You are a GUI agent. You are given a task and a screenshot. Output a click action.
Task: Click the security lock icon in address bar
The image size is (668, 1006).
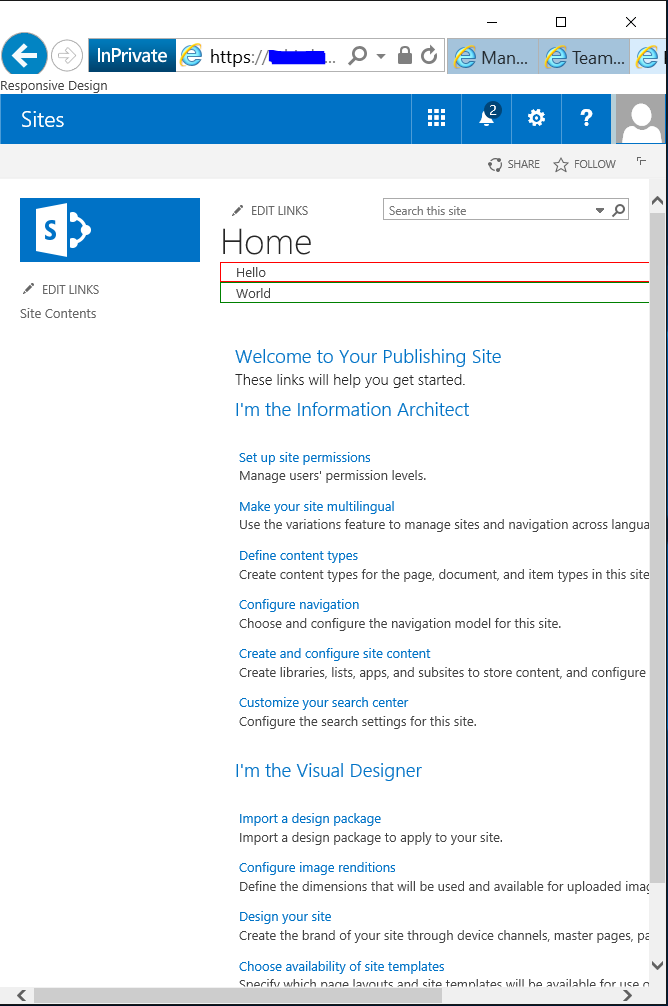point(404,55)
